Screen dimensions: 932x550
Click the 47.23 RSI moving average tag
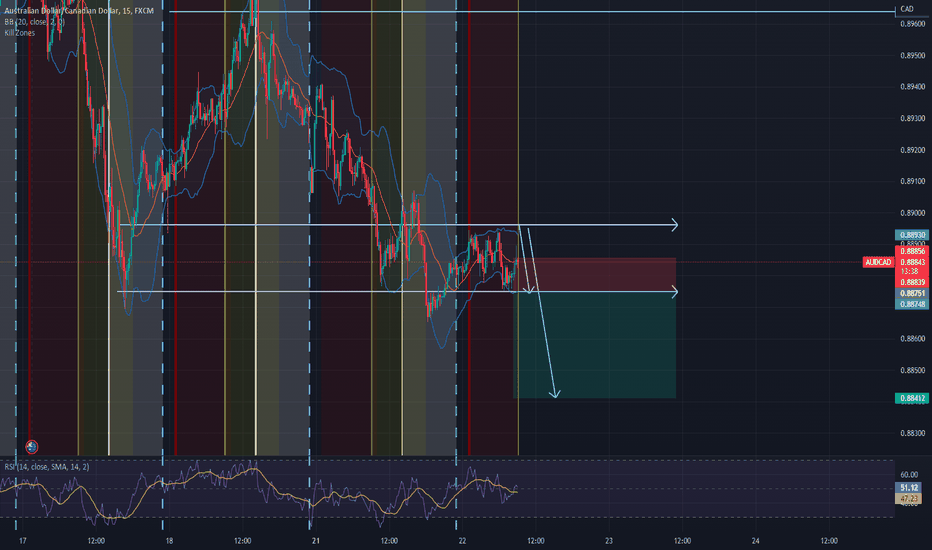tap(909, 498)
